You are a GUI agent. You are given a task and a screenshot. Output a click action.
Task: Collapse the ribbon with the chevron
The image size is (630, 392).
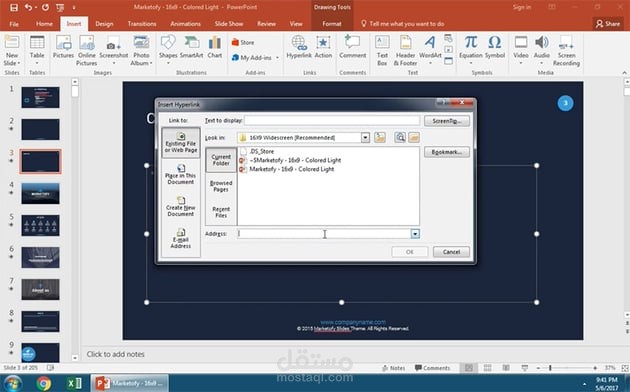click(x=624, y=73)
